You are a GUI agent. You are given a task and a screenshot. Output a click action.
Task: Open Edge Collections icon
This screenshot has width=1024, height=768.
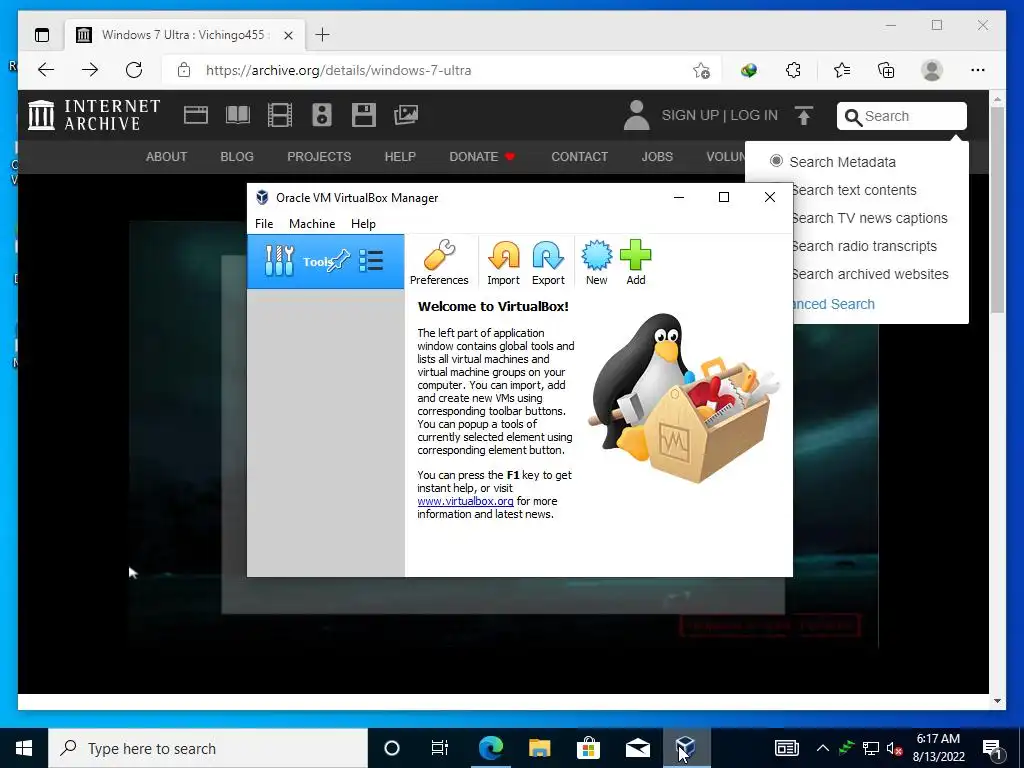click(886, 70)
